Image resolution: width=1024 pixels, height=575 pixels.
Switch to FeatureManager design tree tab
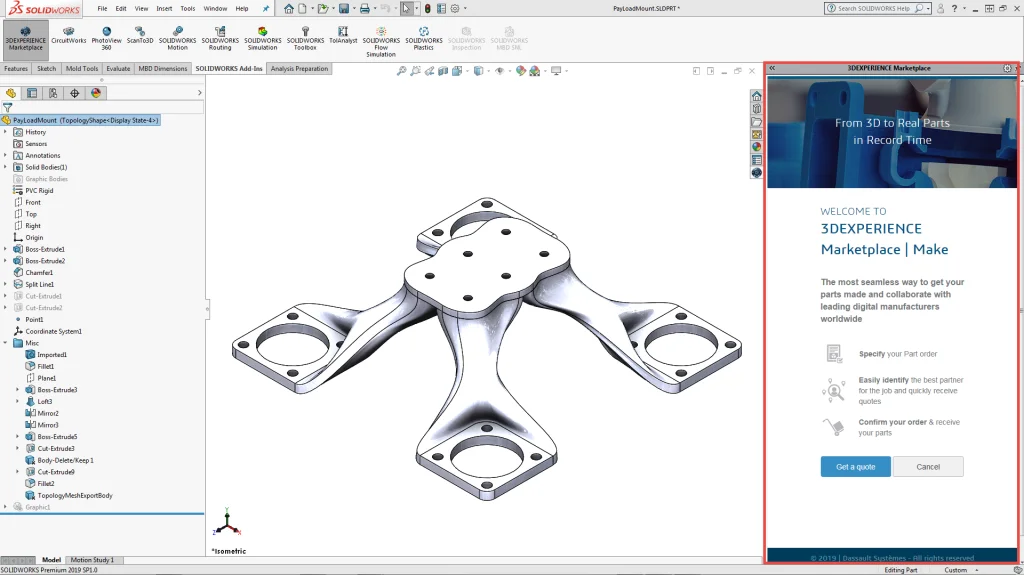click(x=11, y=93)
